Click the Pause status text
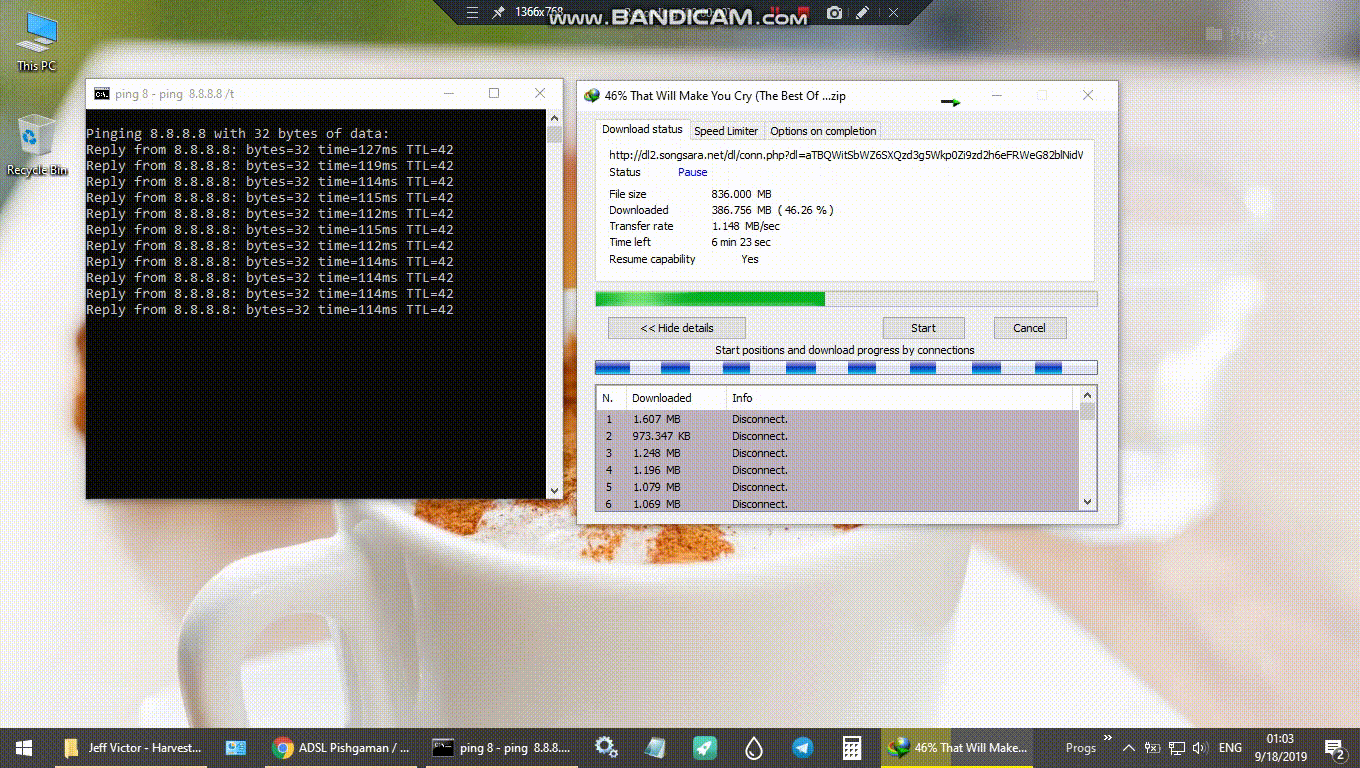The height and width of the screenshot is (768, 1360). [692, 172]
